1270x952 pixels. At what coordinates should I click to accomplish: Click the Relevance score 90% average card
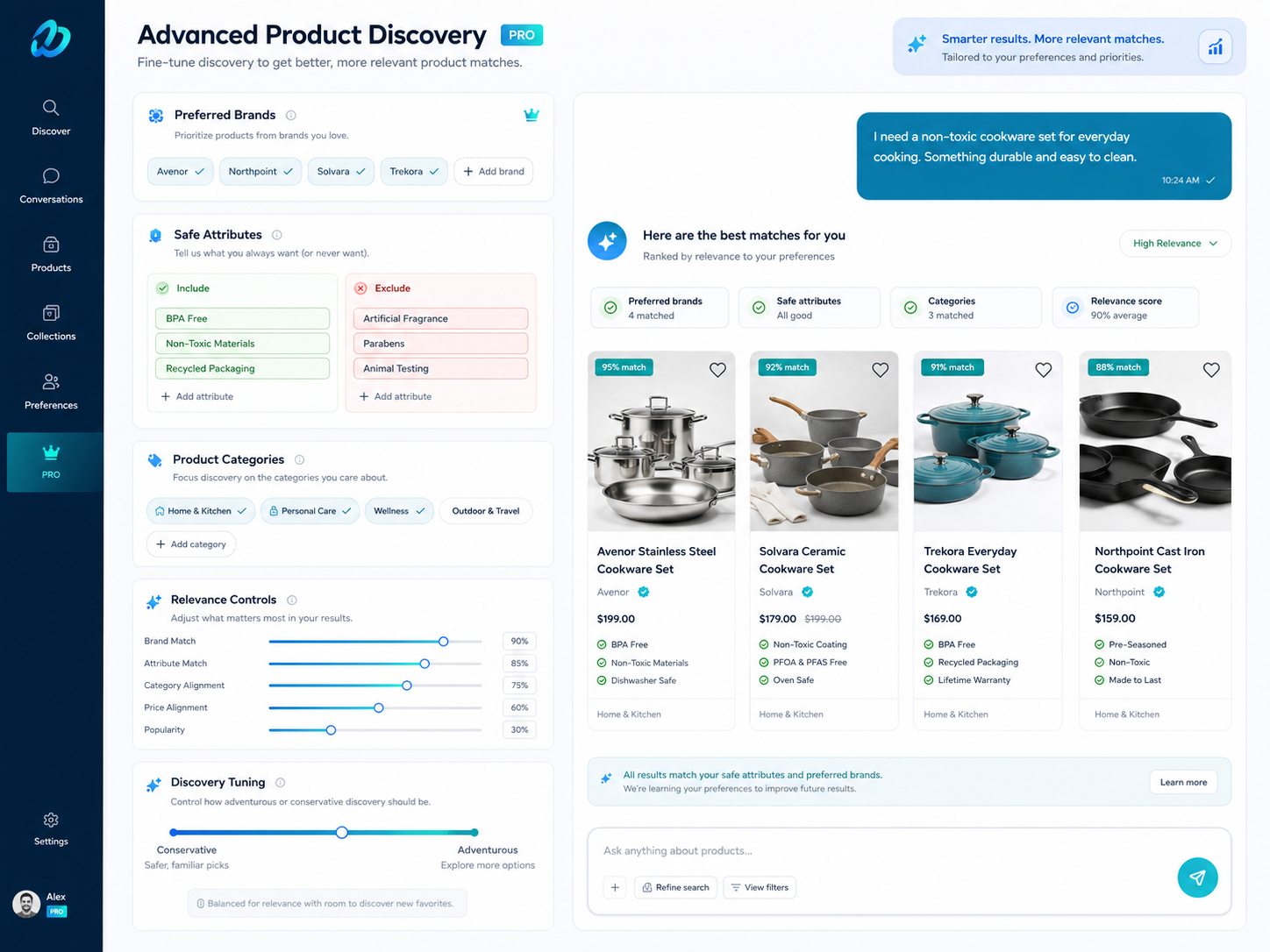(1125, 308)
